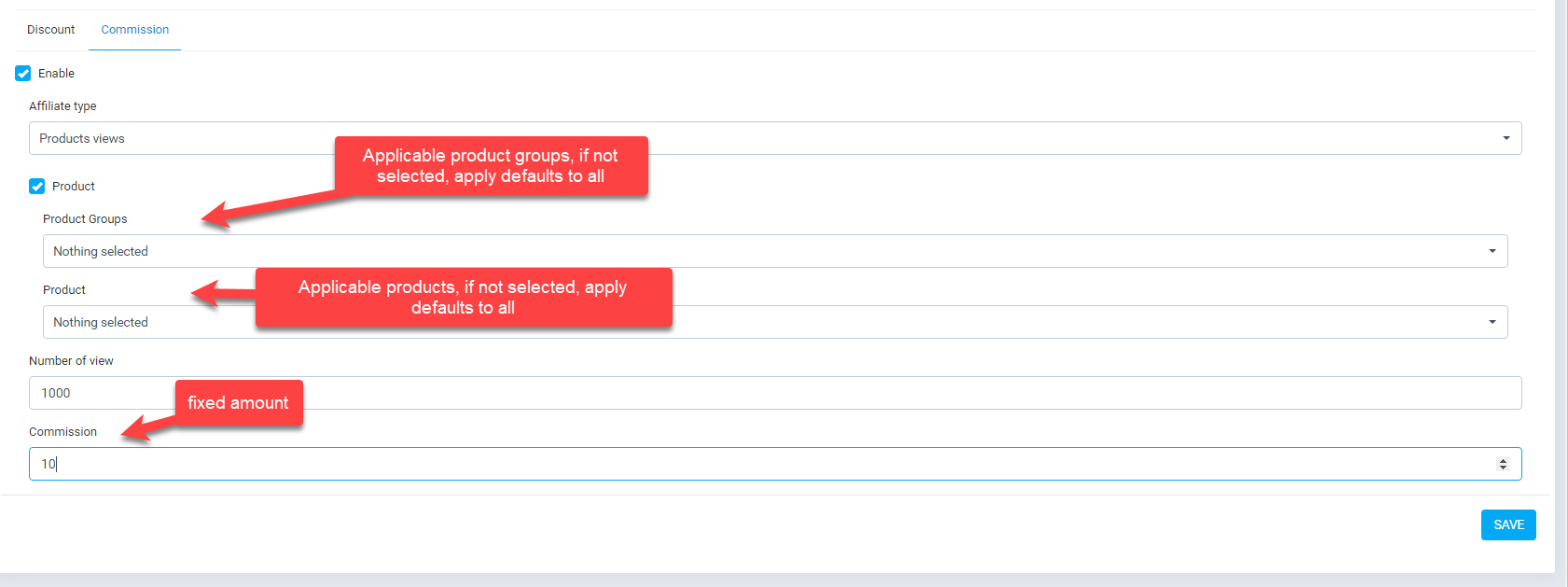1568x587 pixels.
Task: Select the Commission tab
Action: 135,30
